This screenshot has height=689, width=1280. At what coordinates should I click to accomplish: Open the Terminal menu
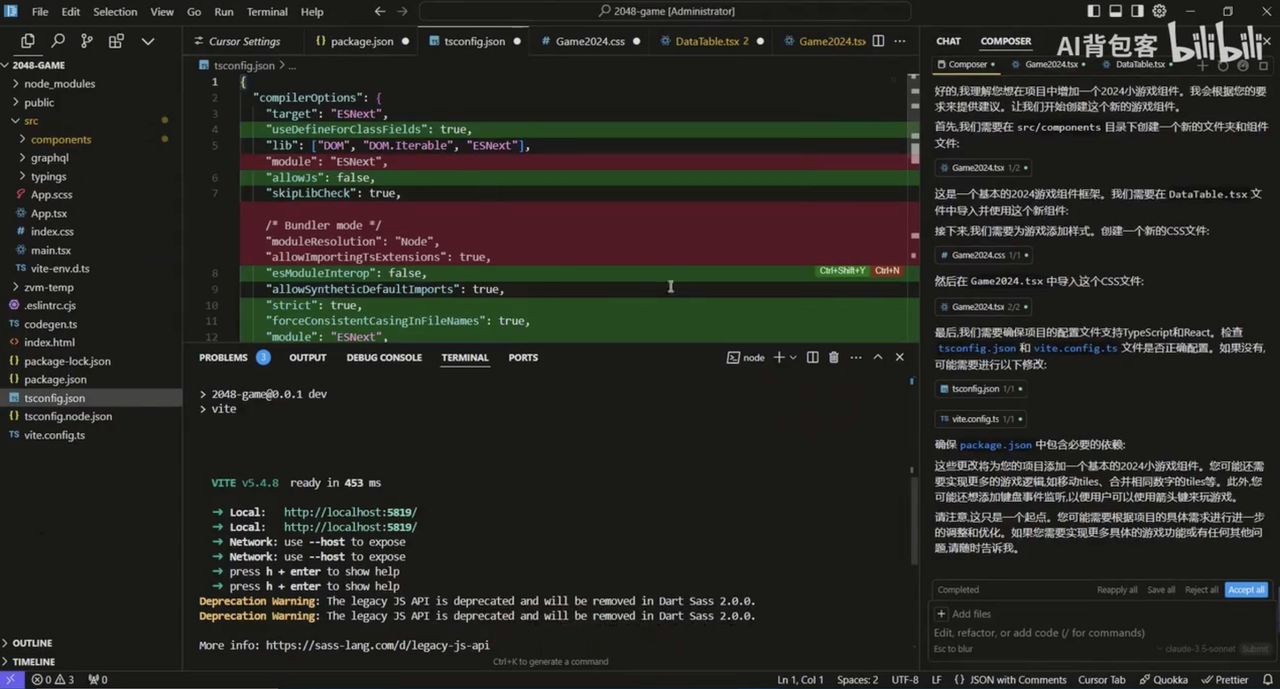coord(267,12)
